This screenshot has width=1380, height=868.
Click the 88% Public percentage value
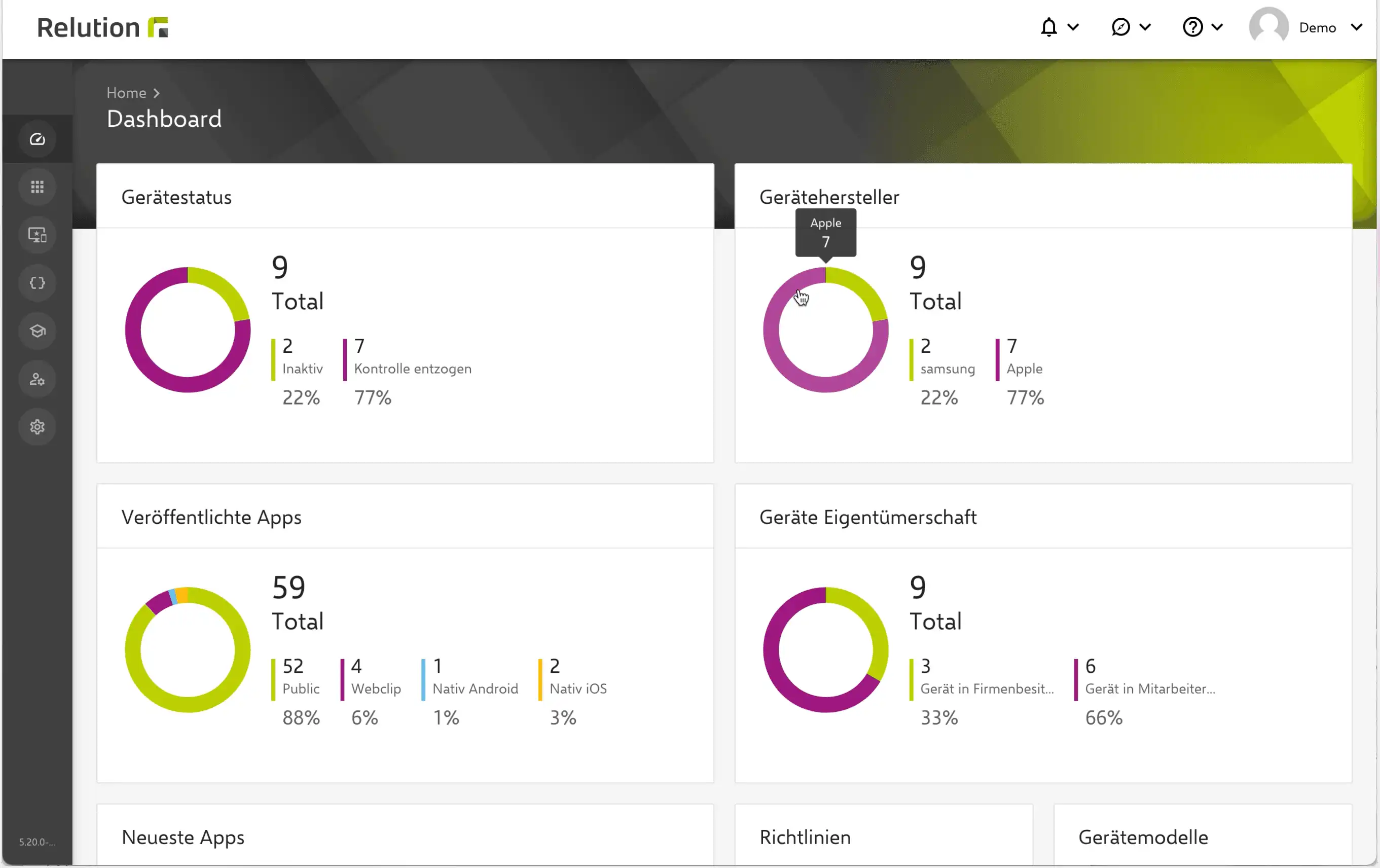pos(301,718)
